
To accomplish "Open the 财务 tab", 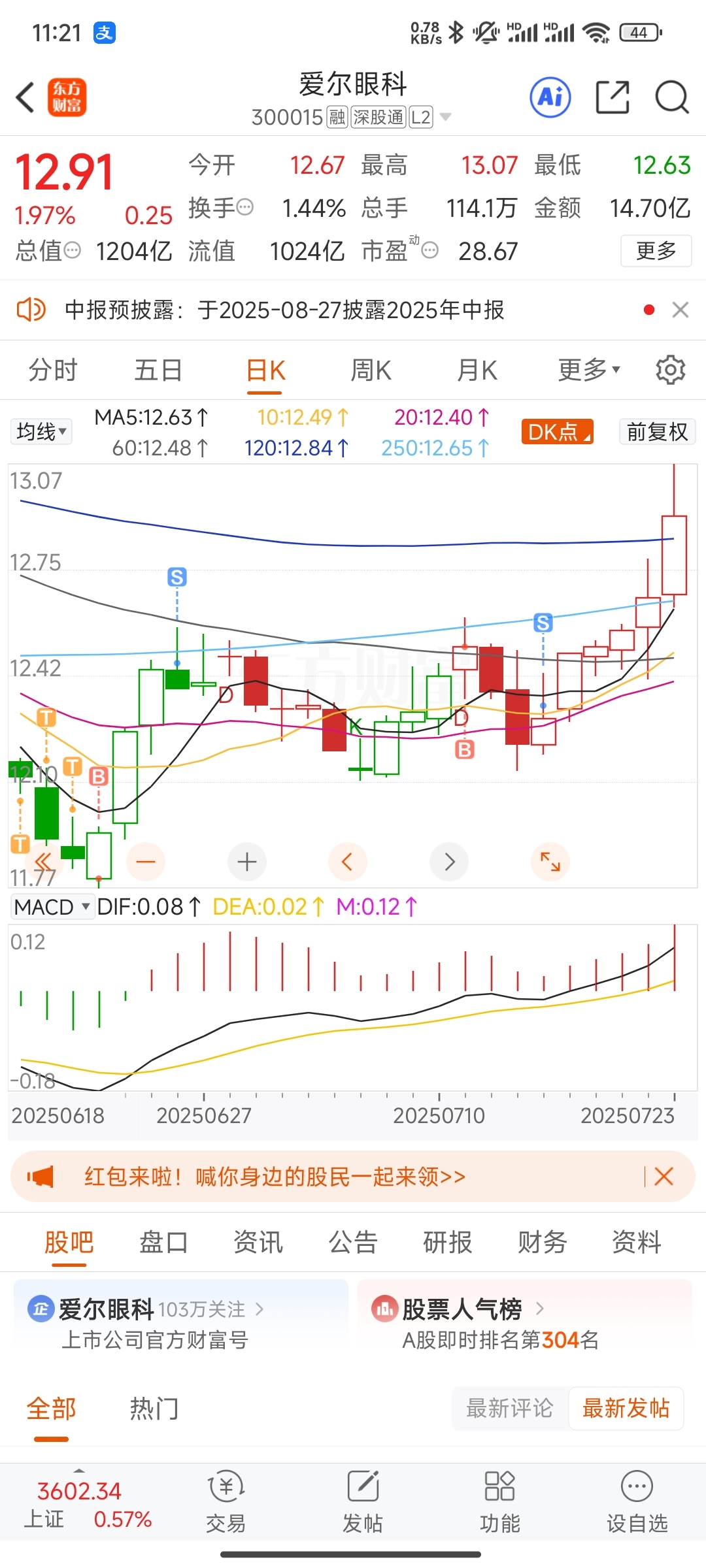I will click(543, 1241).
